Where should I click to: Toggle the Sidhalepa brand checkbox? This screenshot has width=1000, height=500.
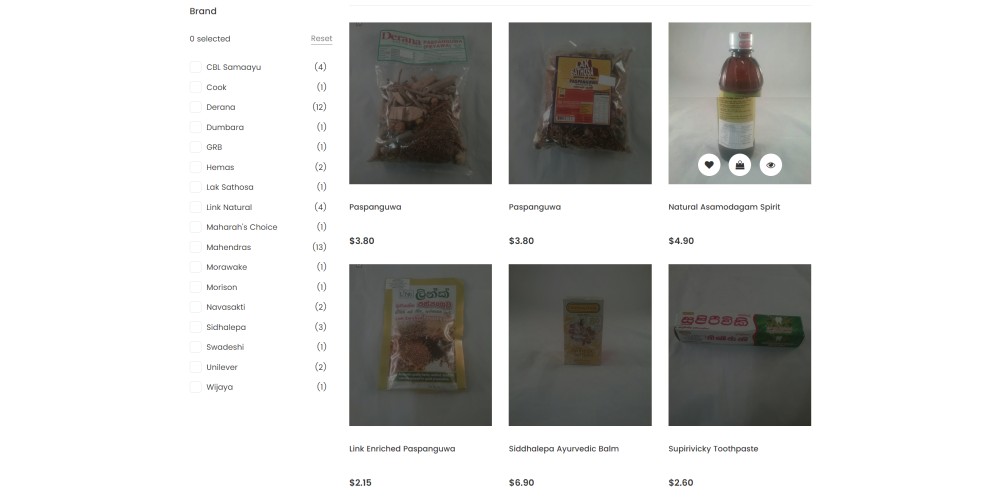pyautogui.click(x=195, y=327)
